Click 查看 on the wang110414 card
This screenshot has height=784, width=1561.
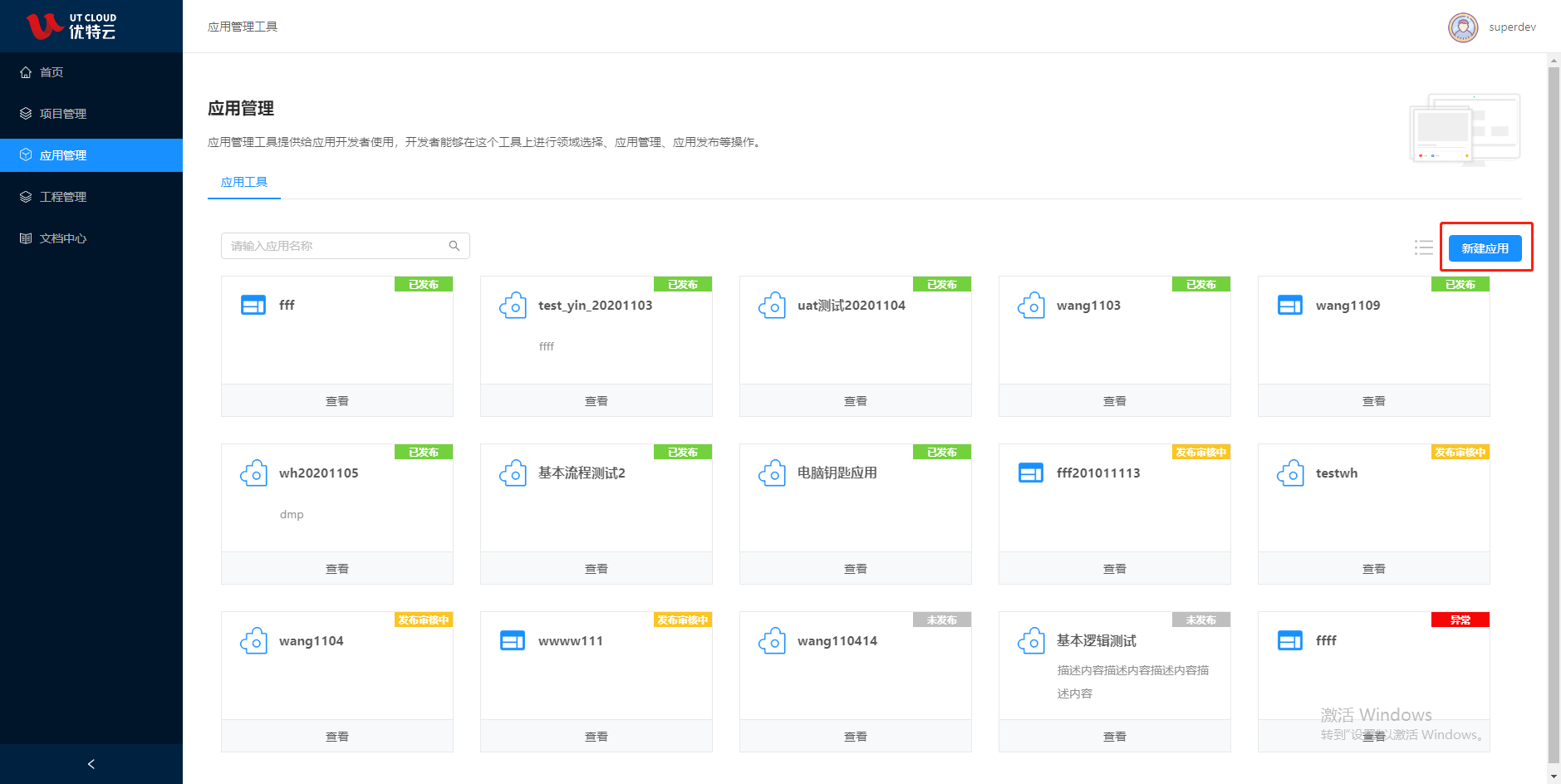(856, 737)
